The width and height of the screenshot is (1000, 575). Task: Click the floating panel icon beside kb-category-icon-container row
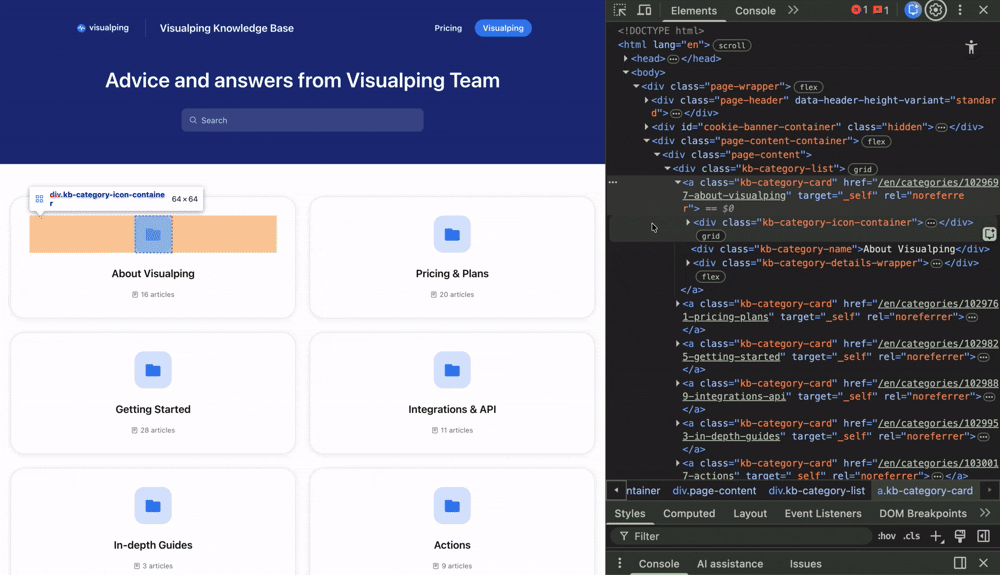click(x=989, y=234)
